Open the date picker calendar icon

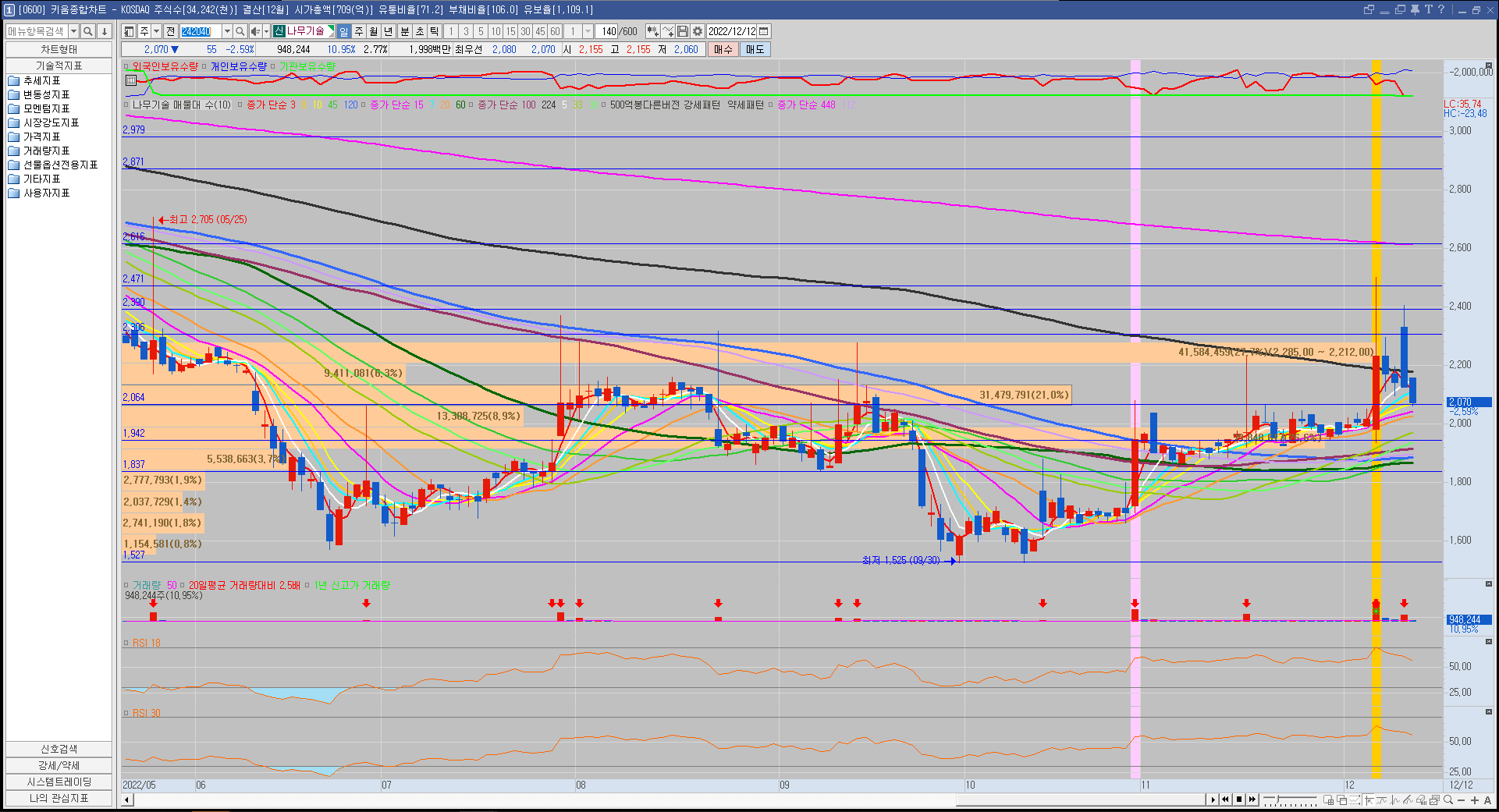764,31
